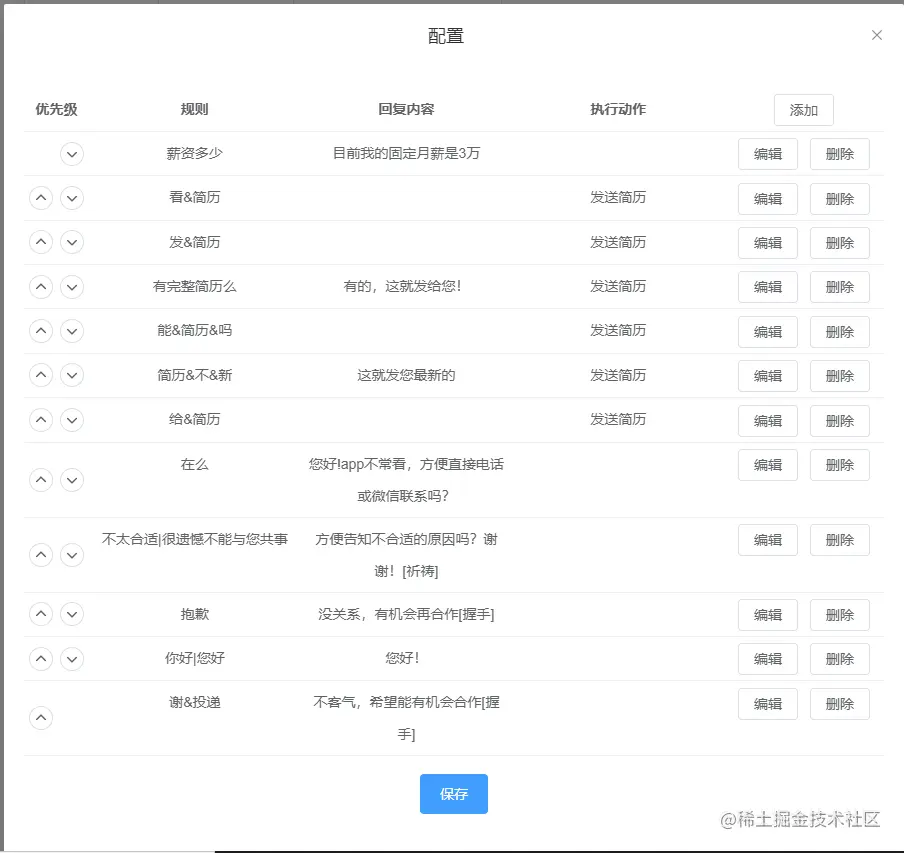The image size is (904, 853).
Task: Move 有完整简历么 rule down one row
Action: (72, 286)
